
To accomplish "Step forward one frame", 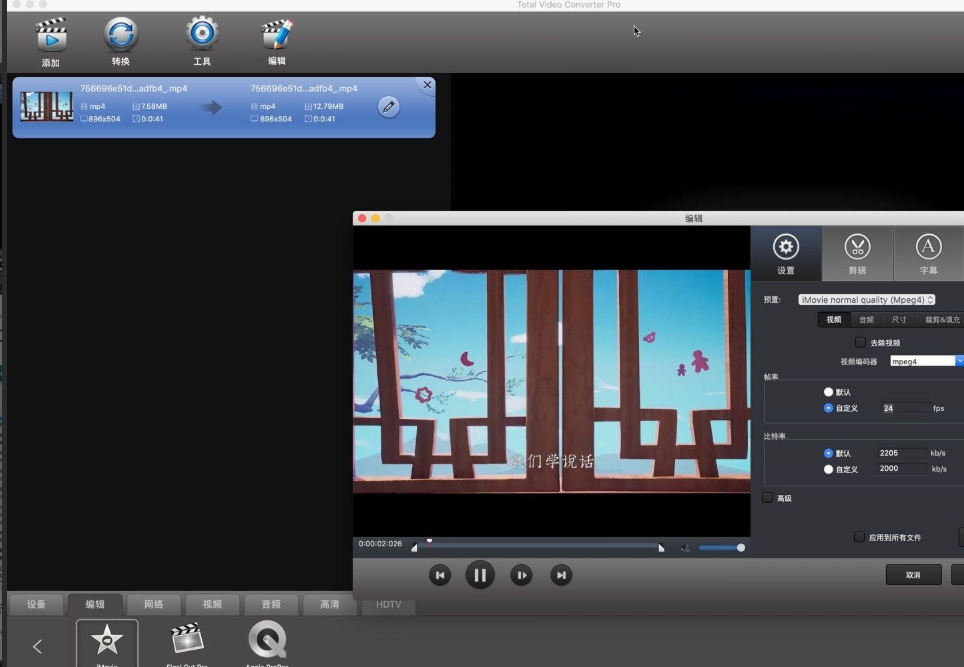I will [521, 575].
